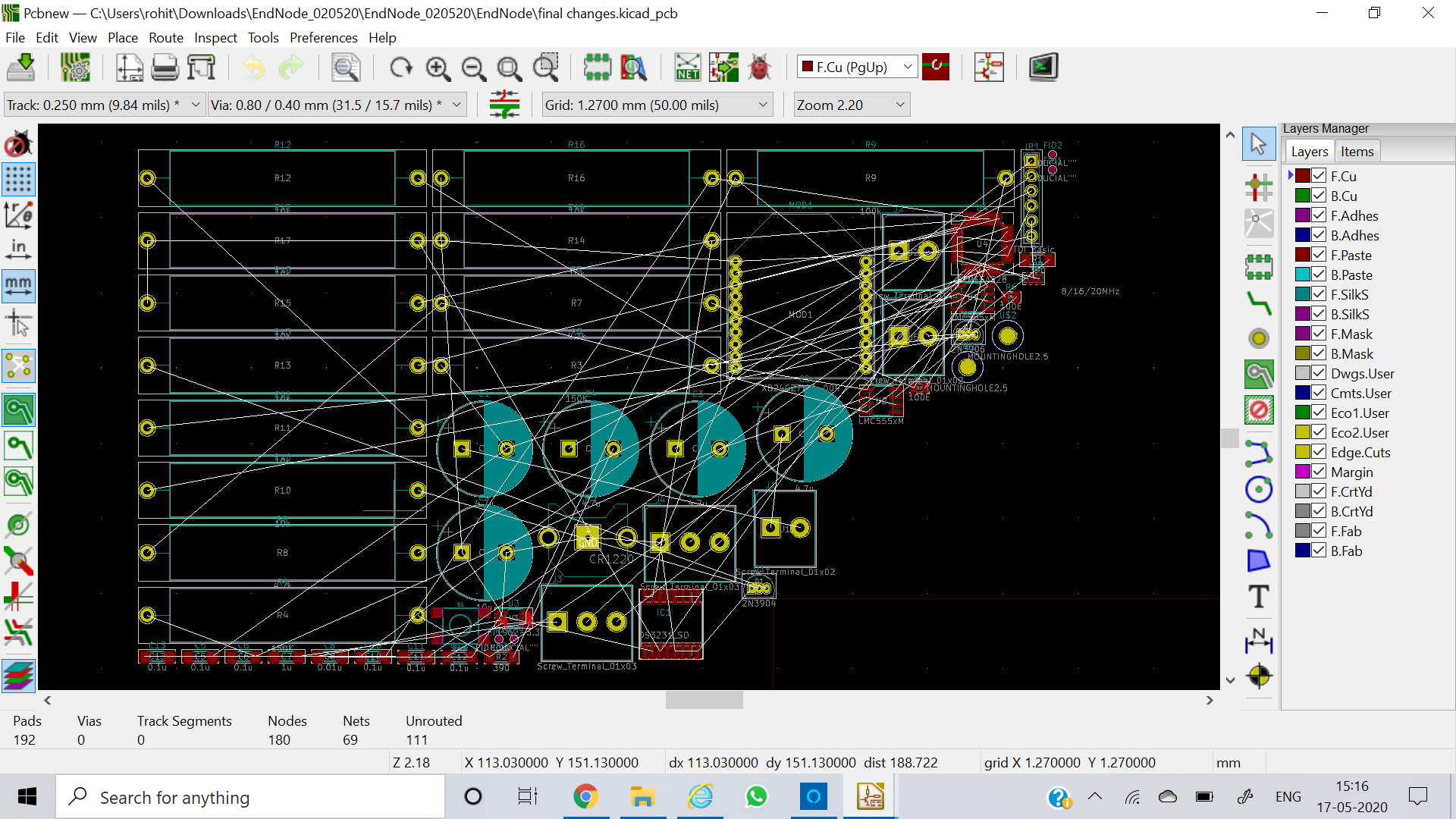Toggle visibility of F.SilkS layer
1456x819 pixels.
tap(1321, 294)
